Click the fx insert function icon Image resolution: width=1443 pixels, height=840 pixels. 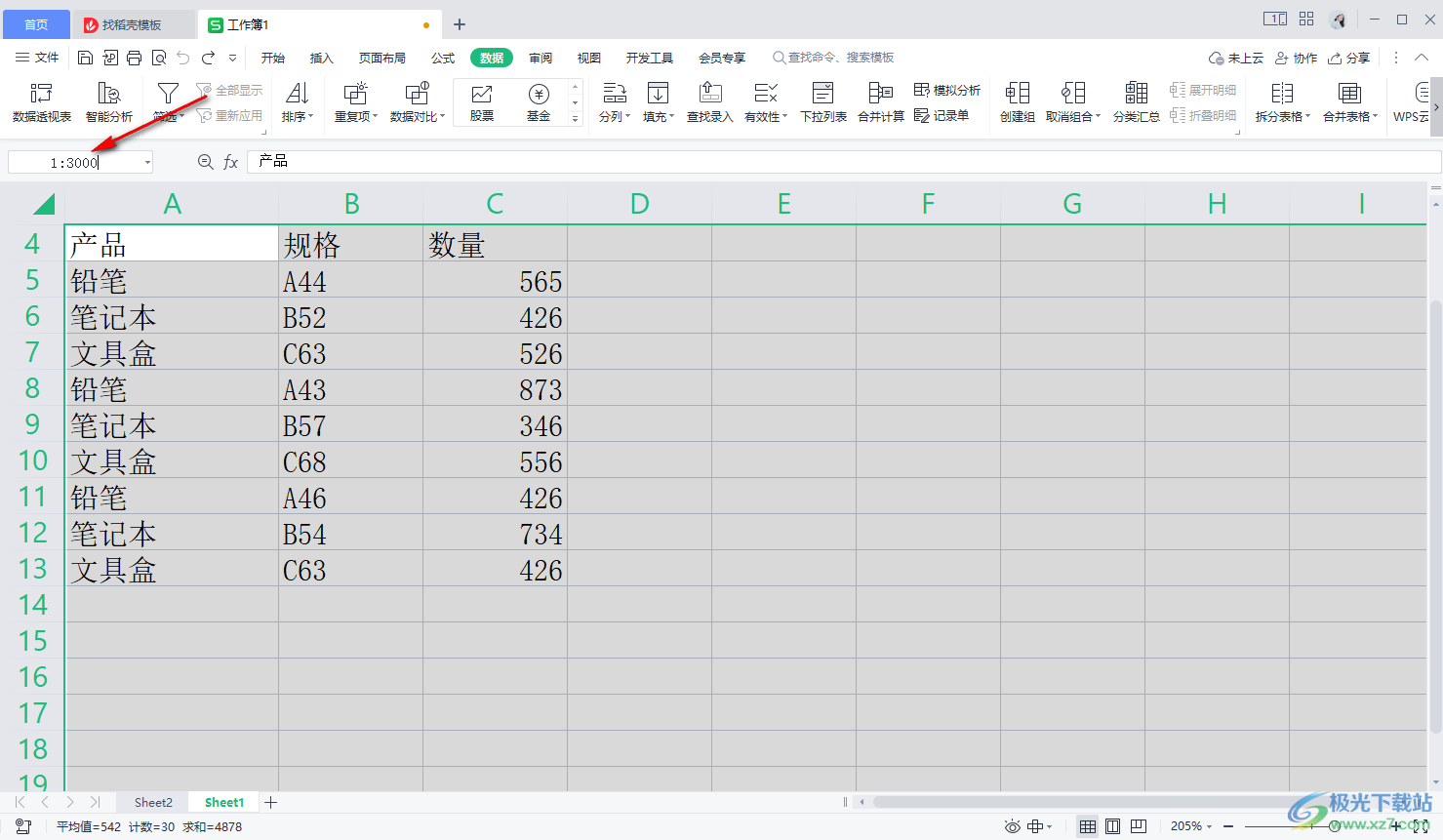pyautogui.click(x=231, y=162)
